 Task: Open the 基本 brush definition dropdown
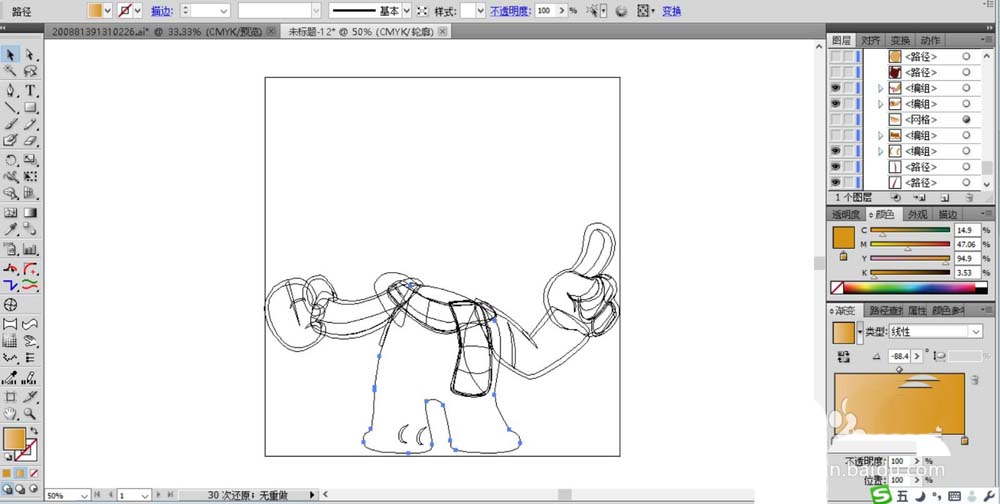(x=406, y=11)
